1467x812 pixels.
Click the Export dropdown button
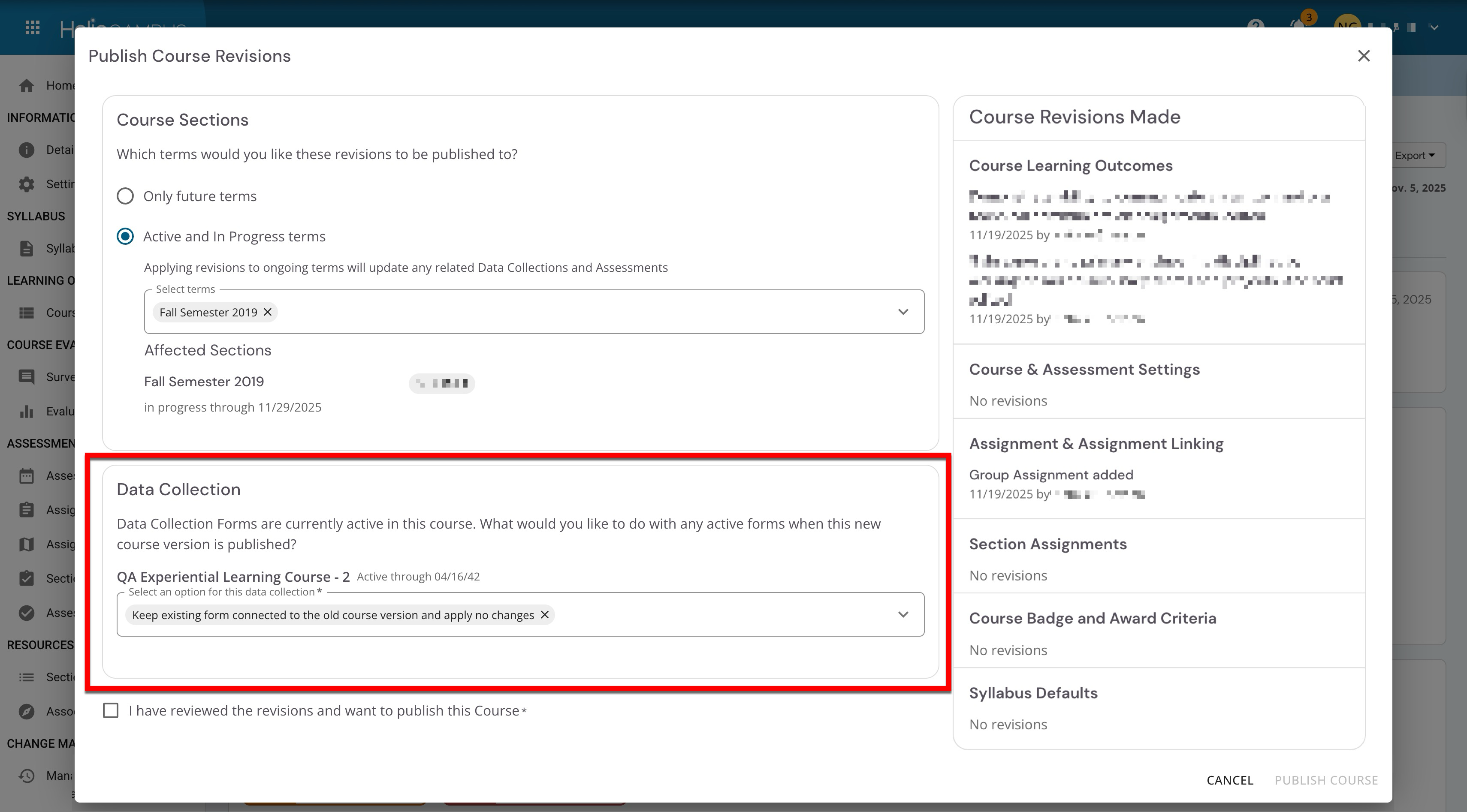pos(1415,155)
